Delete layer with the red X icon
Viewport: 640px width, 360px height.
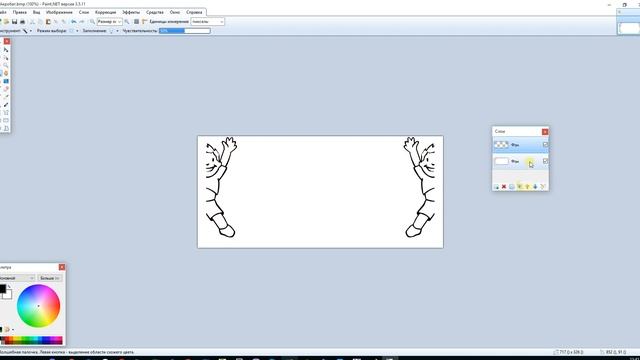point(504,187)
